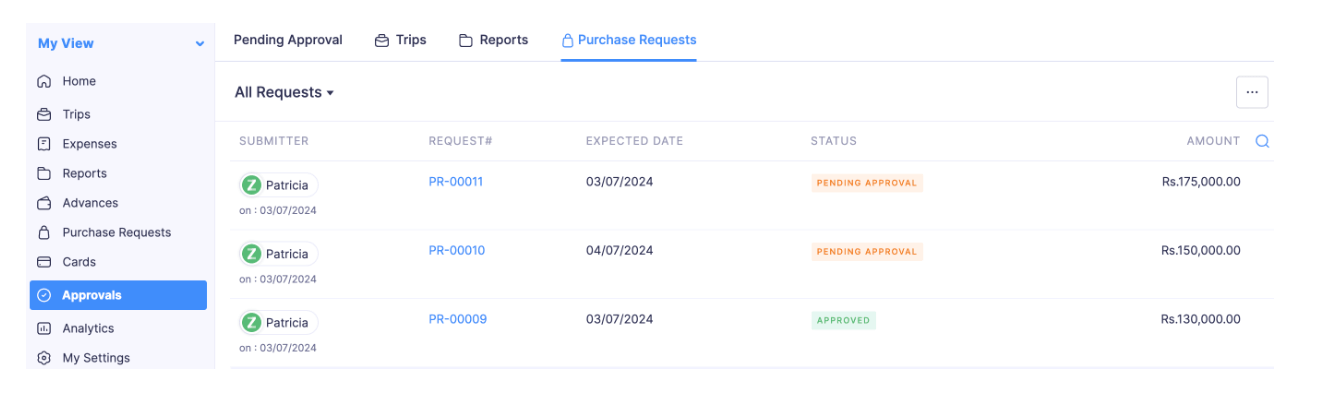The height and width of the screenshot is (396, 1330).
Task: Click amount Rs.130,000.00
Action: pos(1201,319)
